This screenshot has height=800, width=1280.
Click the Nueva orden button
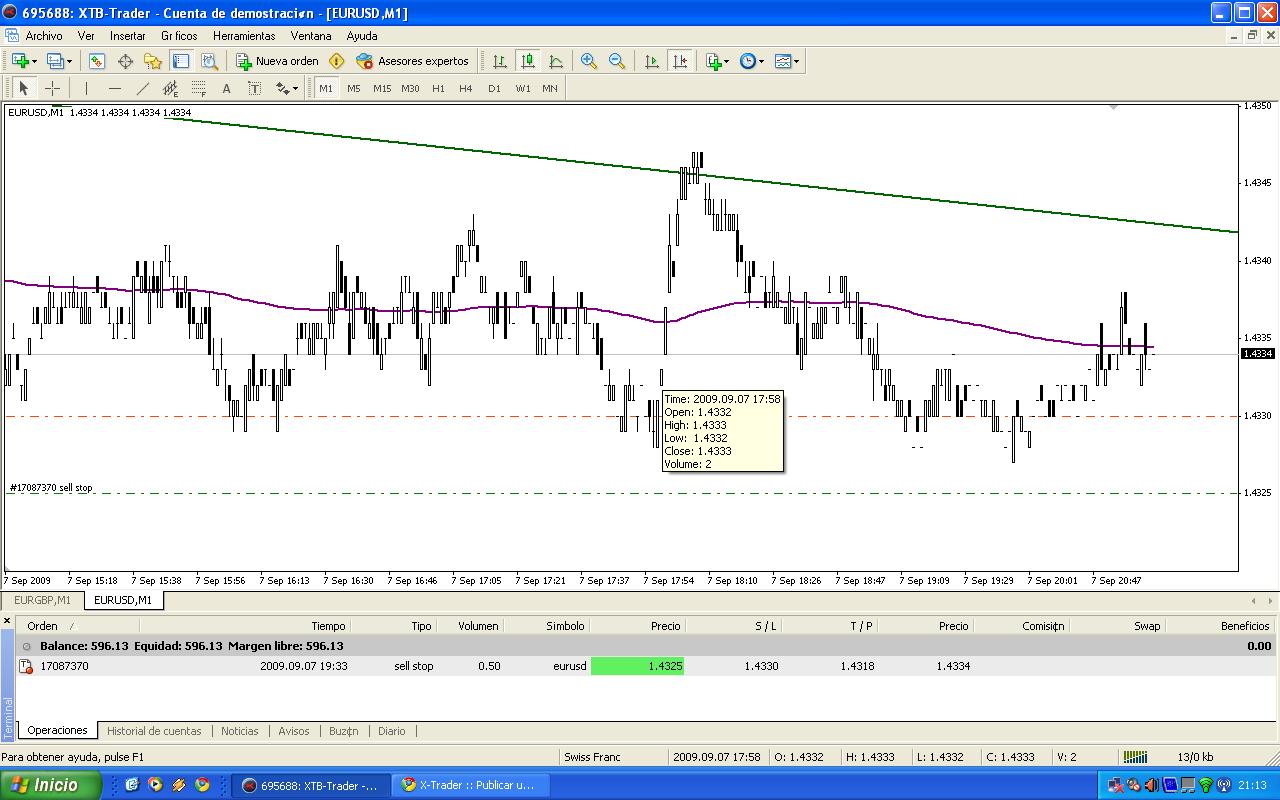click(x=277, y=61)
